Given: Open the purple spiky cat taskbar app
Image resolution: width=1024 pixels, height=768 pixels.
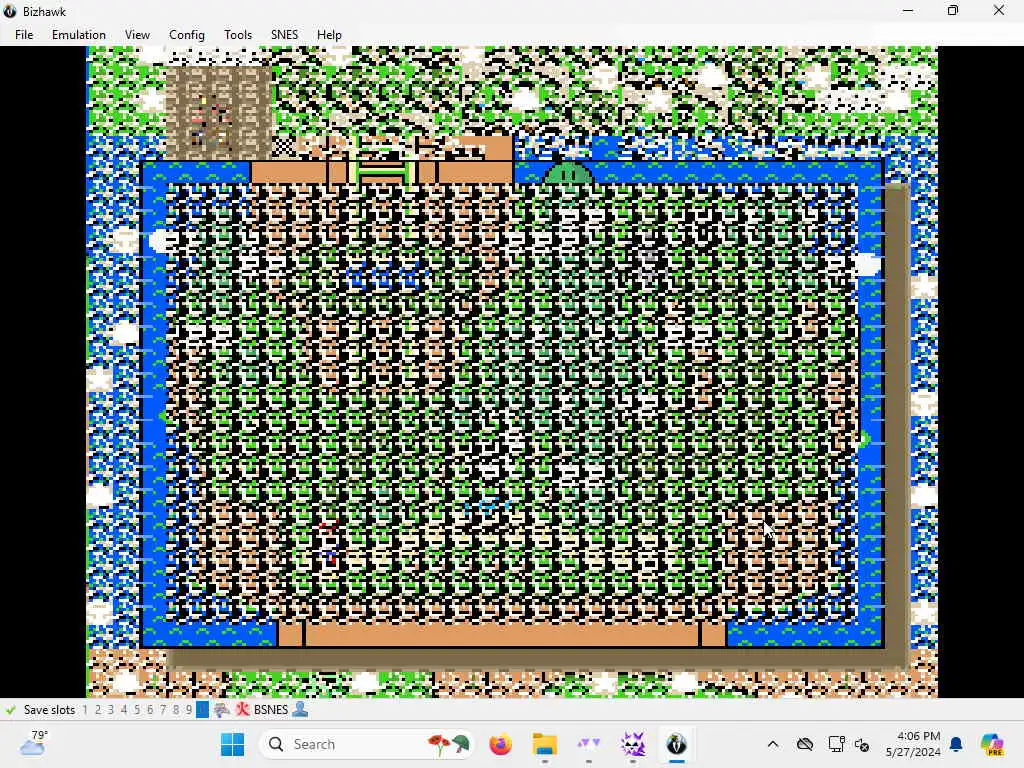Looking at the screenshot, I should click(632, 744).
